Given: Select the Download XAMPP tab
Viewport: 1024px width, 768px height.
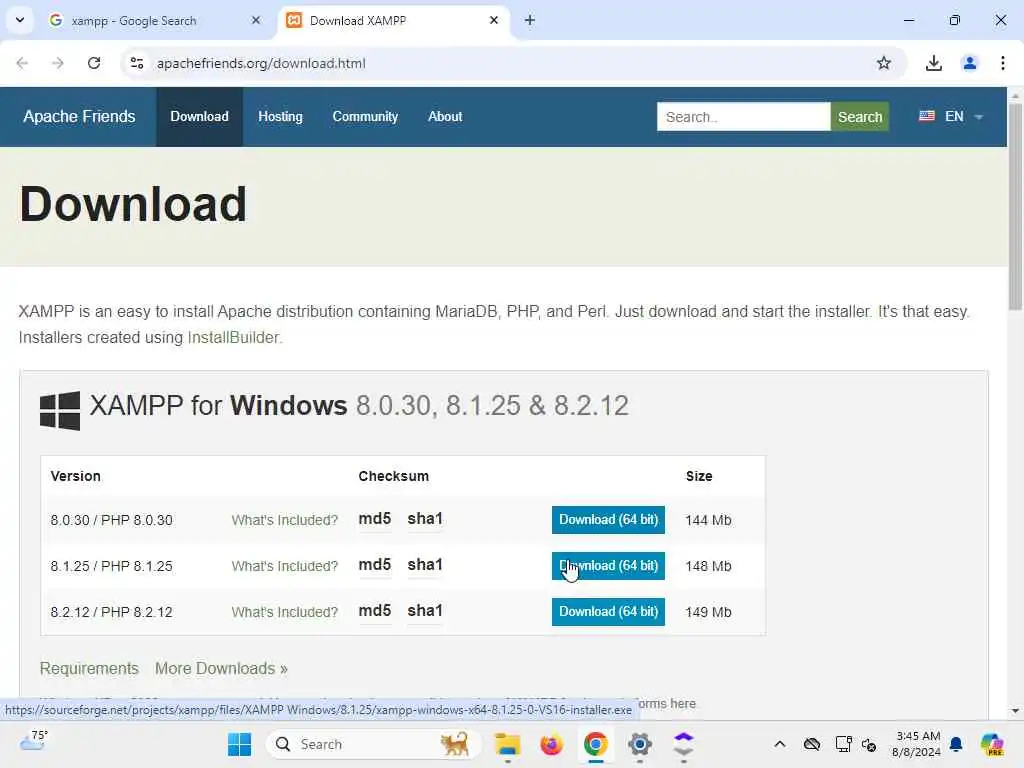Looking at the screenshot, I should (394, 20).
